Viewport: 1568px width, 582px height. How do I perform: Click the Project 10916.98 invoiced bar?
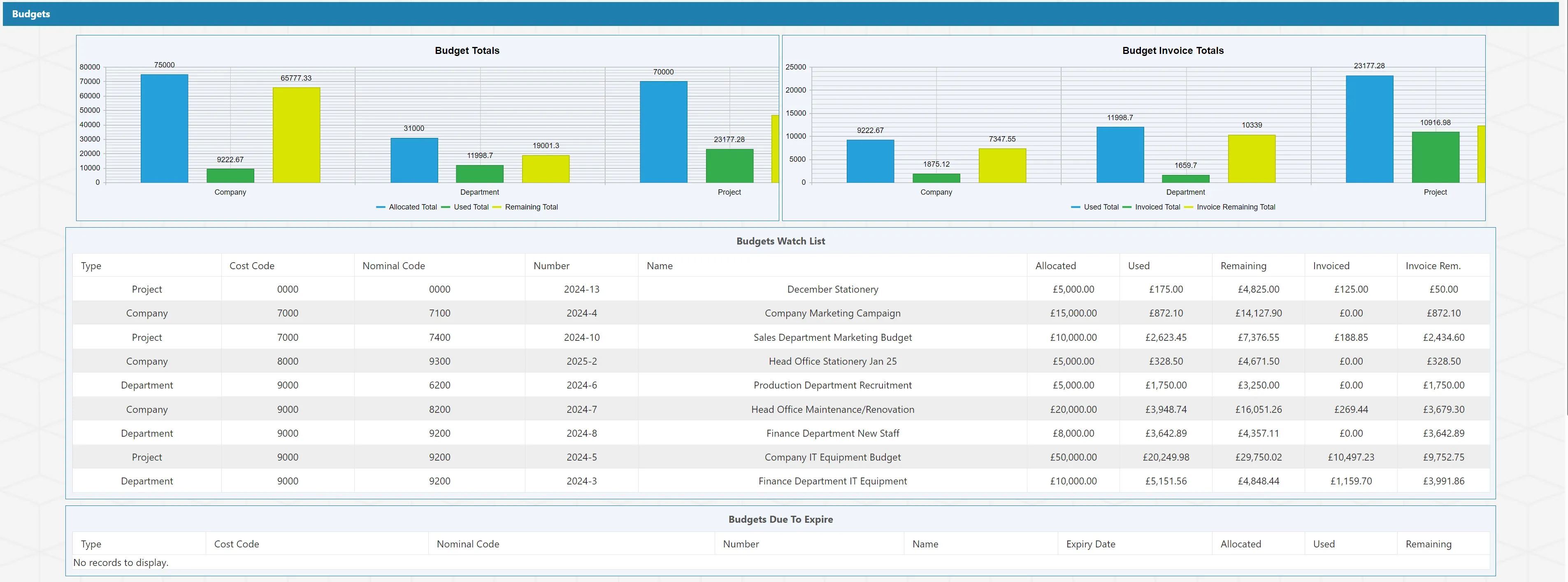point(1435,157)
